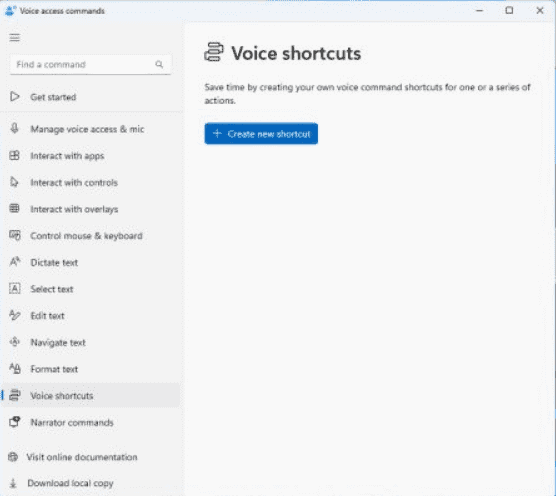The width and height of the screenshot is (556, 496).
Task: Click the Edit text pen icon
Action: (15, 315)
